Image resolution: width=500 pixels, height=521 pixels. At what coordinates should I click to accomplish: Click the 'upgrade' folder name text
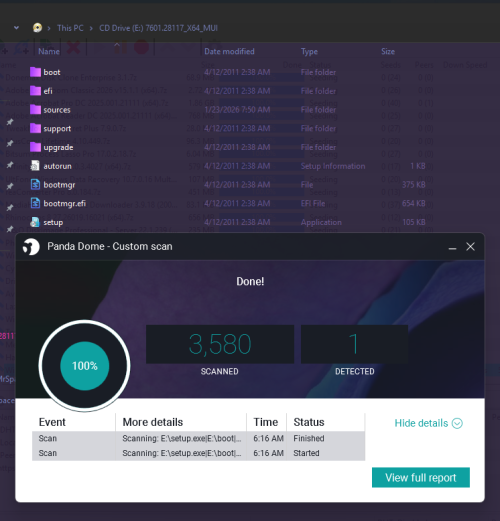(x=58, y=147)
